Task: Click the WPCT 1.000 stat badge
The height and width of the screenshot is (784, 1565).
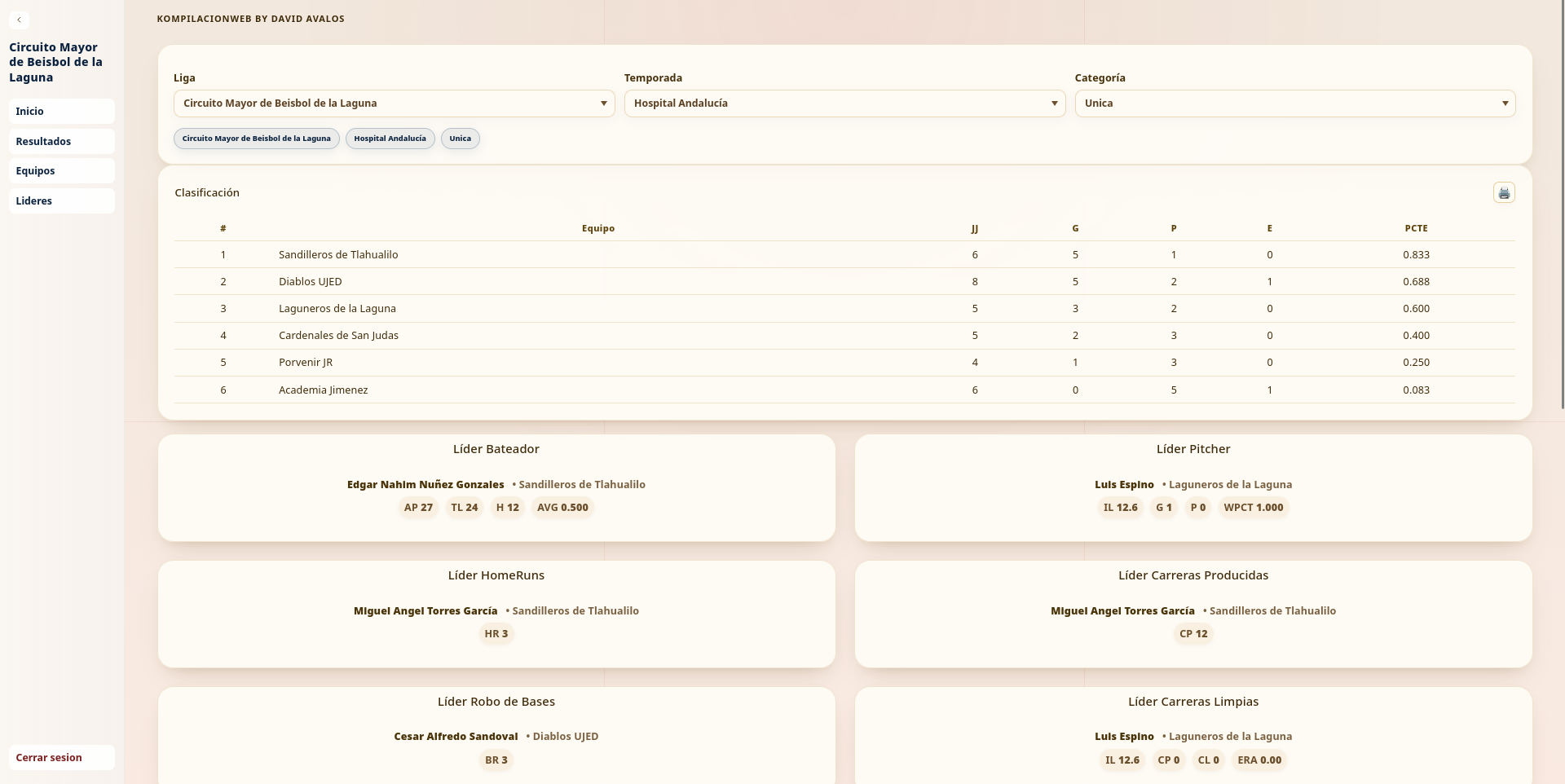Action: [1254, 507]
